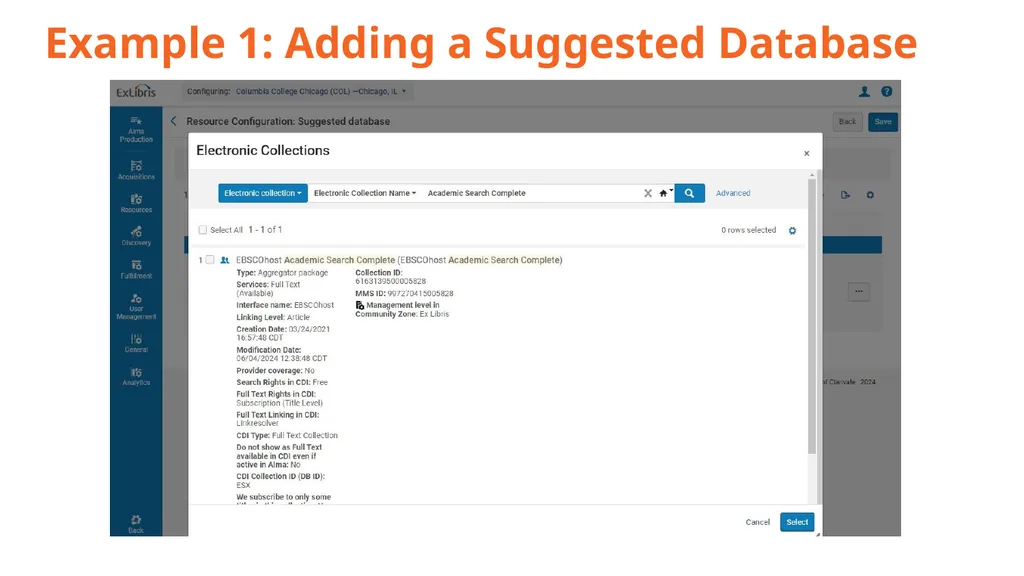The image size is (1024, 576).
Task: Open Analytics in the sidebar
Action: [136, 376]
